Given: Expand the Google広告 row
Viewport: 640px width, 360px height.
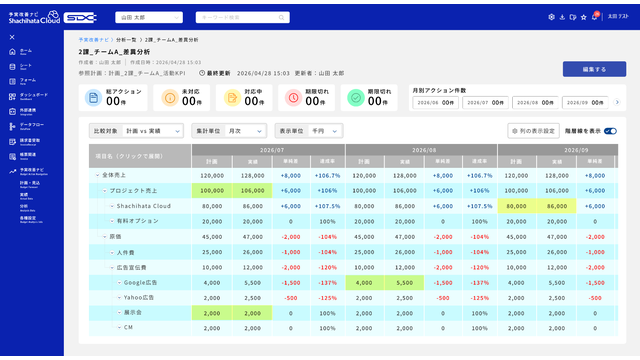Looking at the screenshot, I should (x=119, y=282).
